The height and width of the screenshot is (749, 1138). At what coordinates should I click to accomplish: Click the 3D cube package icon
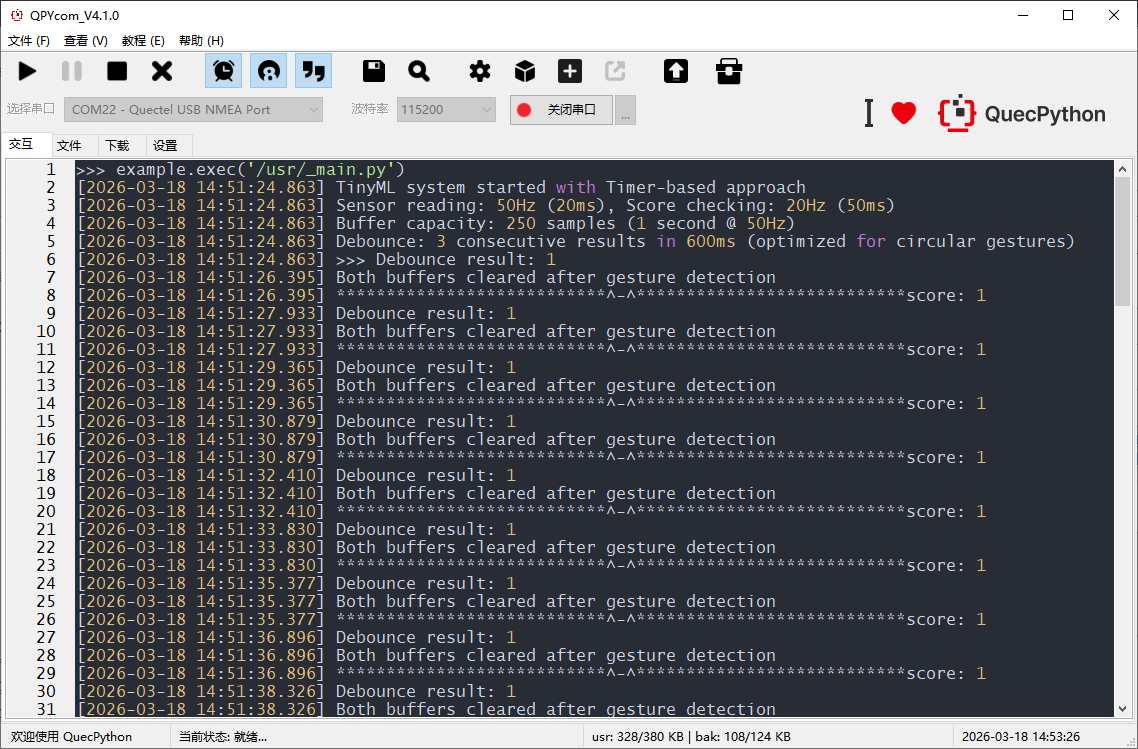click(x=525, y=71)
